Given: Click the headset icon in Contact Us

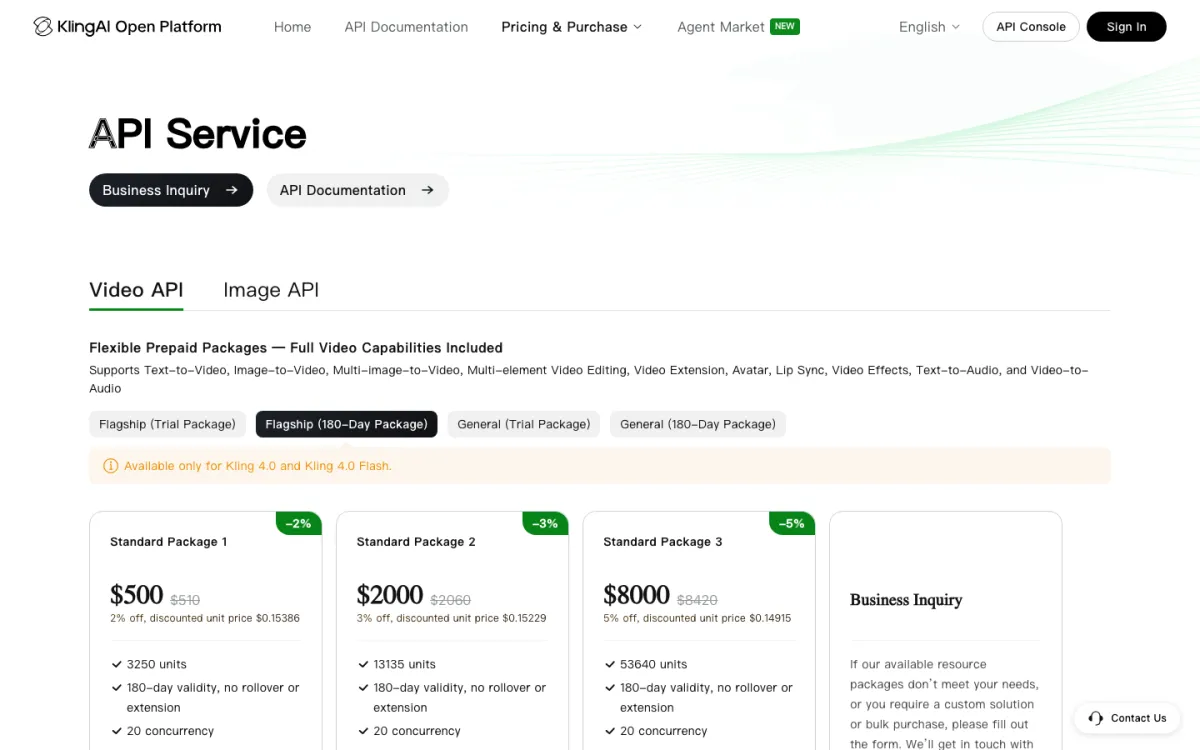Looking at the screenshot, I should click(x=1096, y=718).
